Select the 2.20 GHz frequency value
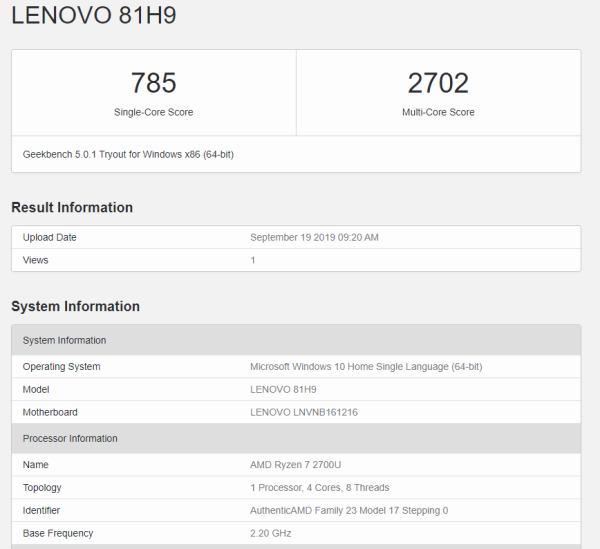This screenshot has width=600, height=549. click(x=271, y=533)
